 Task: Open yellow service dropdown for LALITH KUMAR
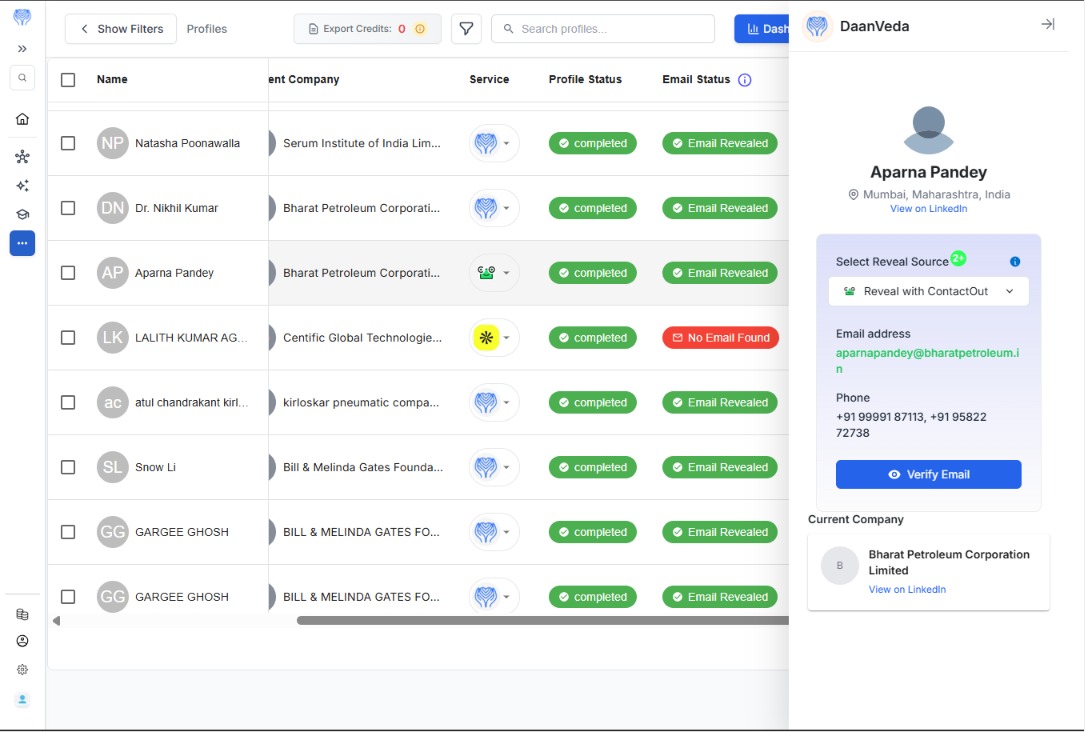pos(494,338)
